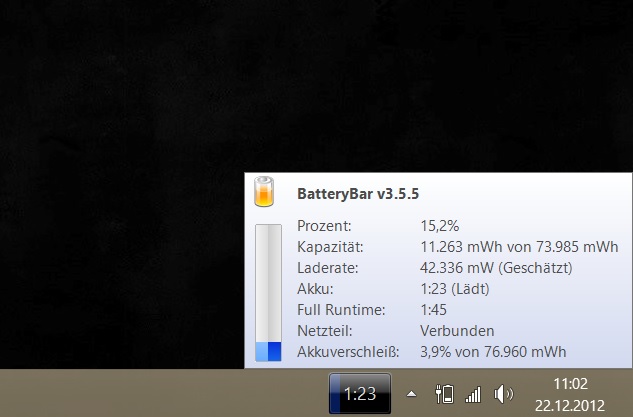Screen dimensions: 633x417
Task: Open the network signal tray icon
Action: pyautogui.click(x=473, y=394)
